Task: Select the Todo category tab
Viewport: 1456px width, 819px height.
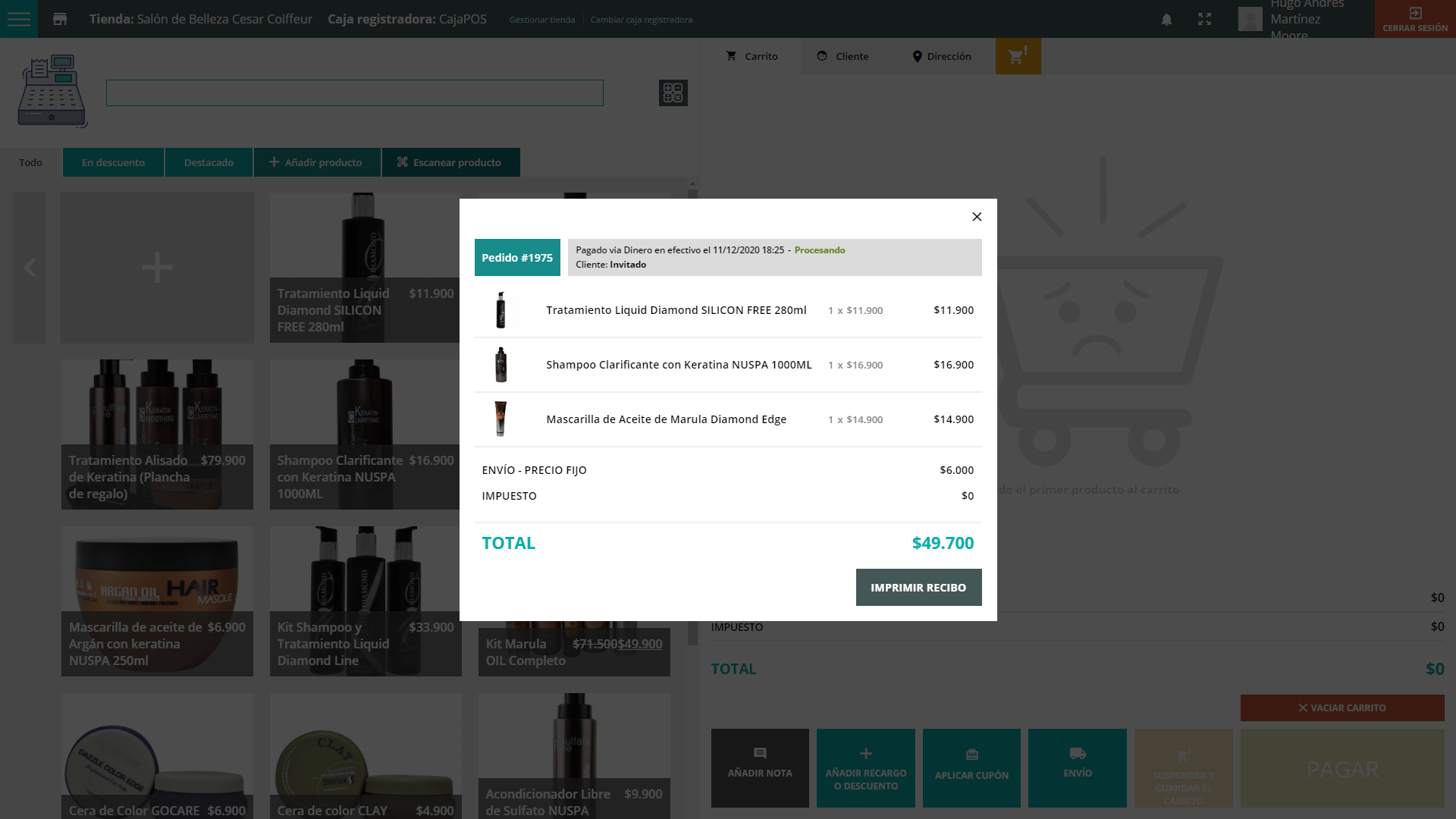Action: [30, 162]
